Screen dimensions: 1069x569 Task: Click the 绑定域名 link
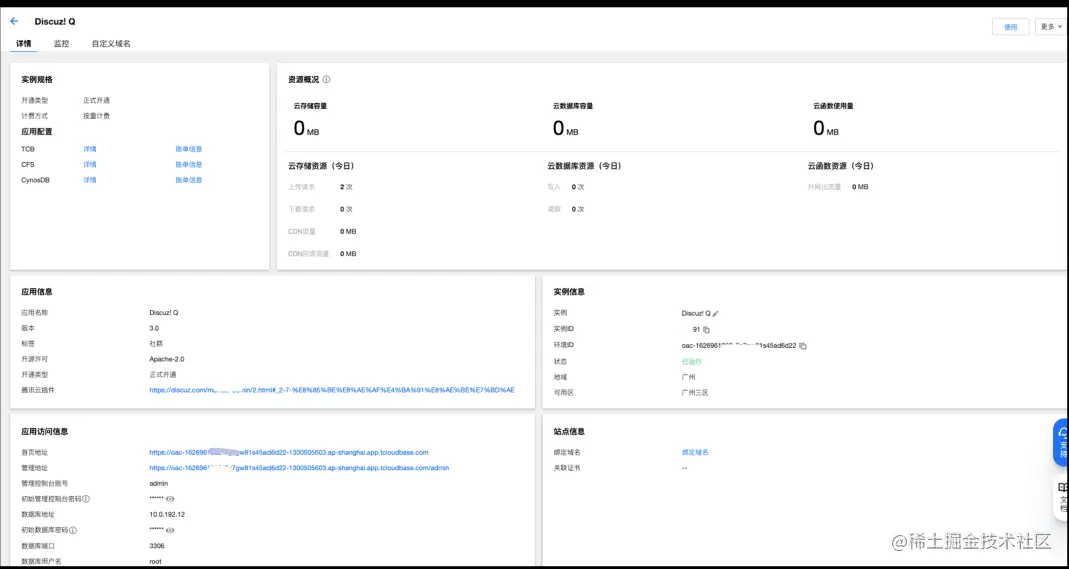click(695, 452)
